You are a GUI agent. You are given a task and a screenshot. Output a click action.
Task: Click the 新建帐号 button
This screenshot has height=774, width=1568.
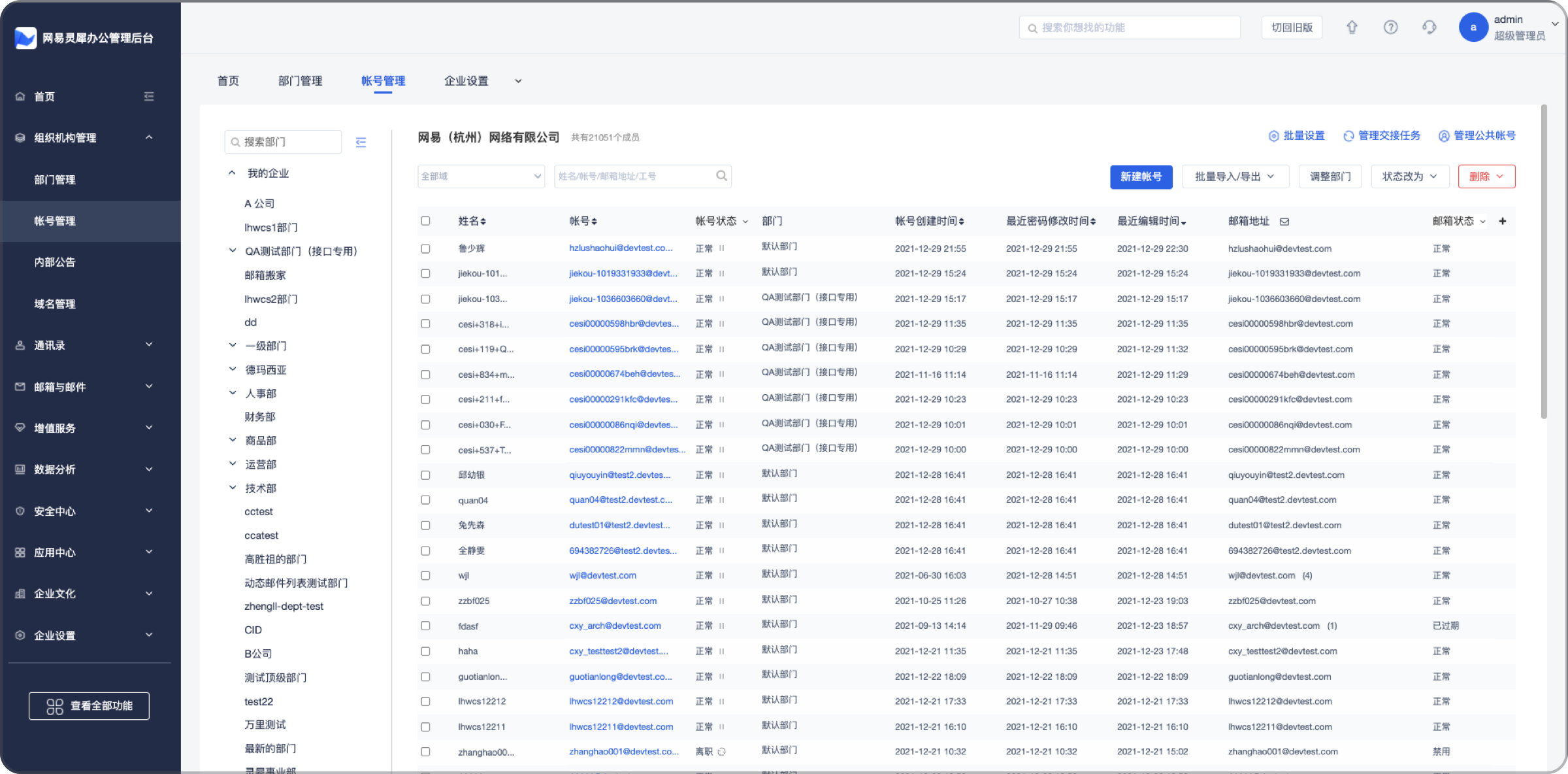pos(1141,177)
